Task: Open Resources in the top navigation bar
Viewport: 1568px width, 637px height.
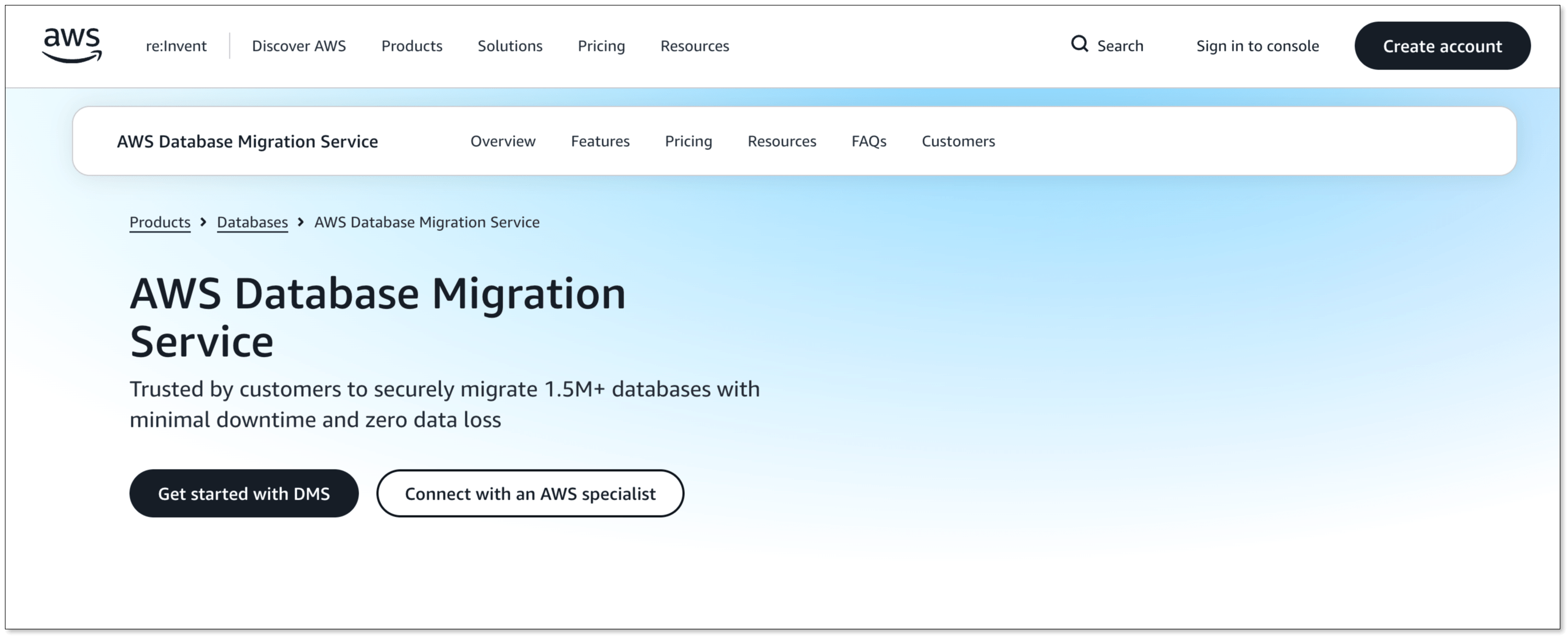Action: point(695,45)
